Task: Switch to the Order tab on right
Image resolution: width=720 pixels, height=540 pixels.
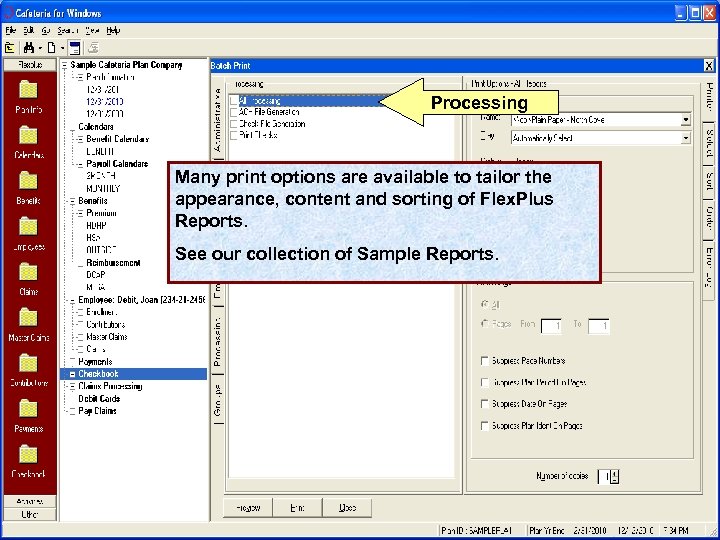Action: (709, 219)
